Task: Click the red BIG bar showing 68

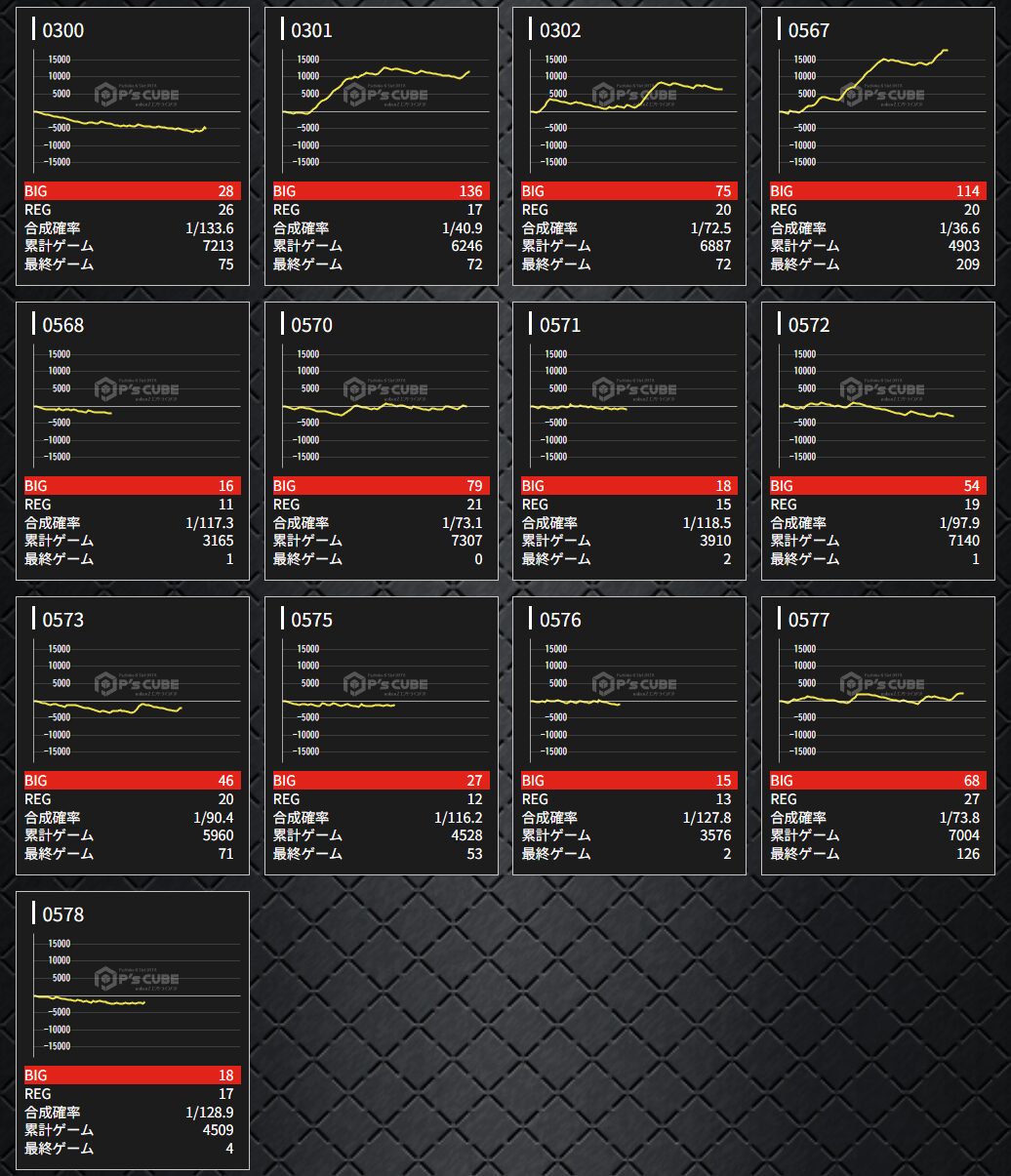Action: (877, 781)
